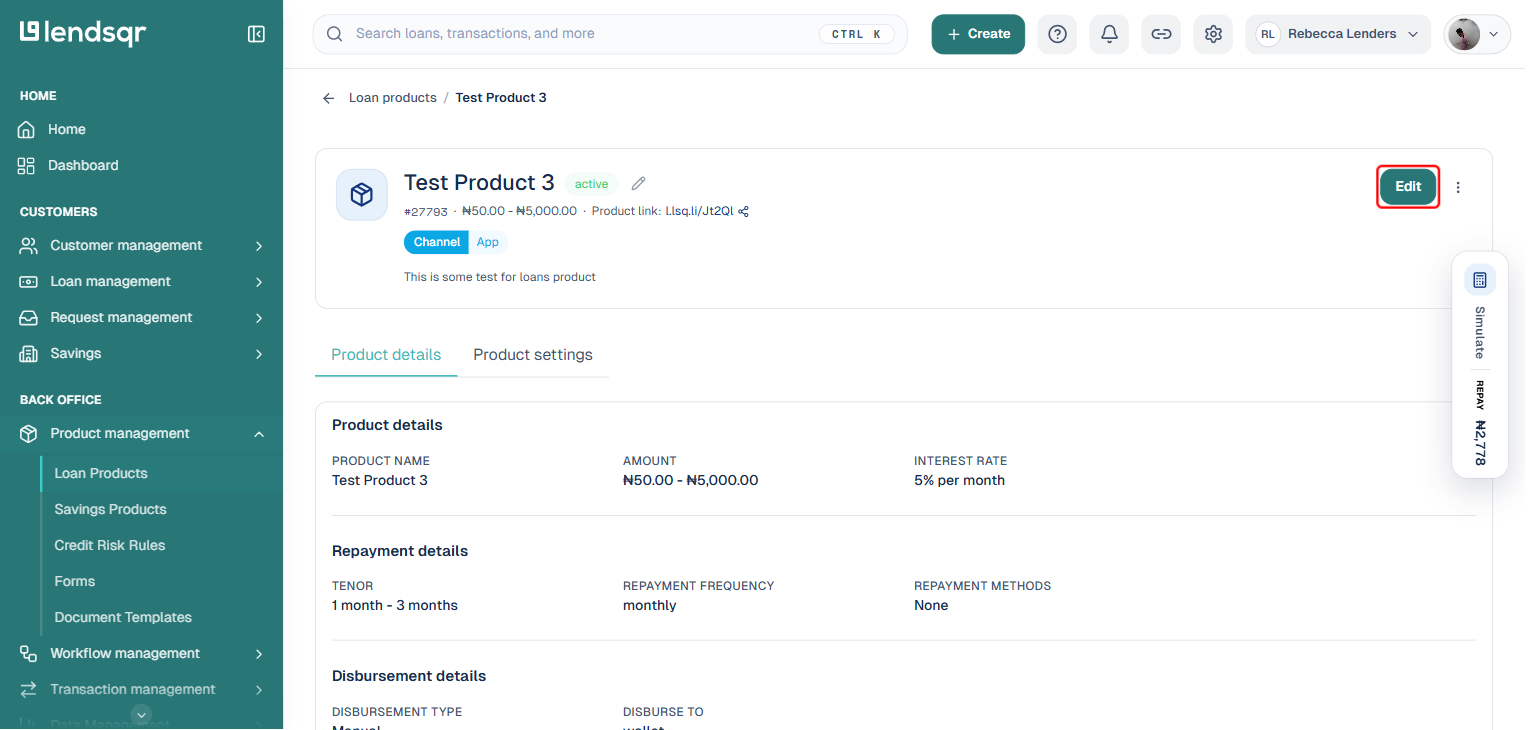Expand Customer management menu
This screenshot has height=730, width=1535.
coord(141,245)
